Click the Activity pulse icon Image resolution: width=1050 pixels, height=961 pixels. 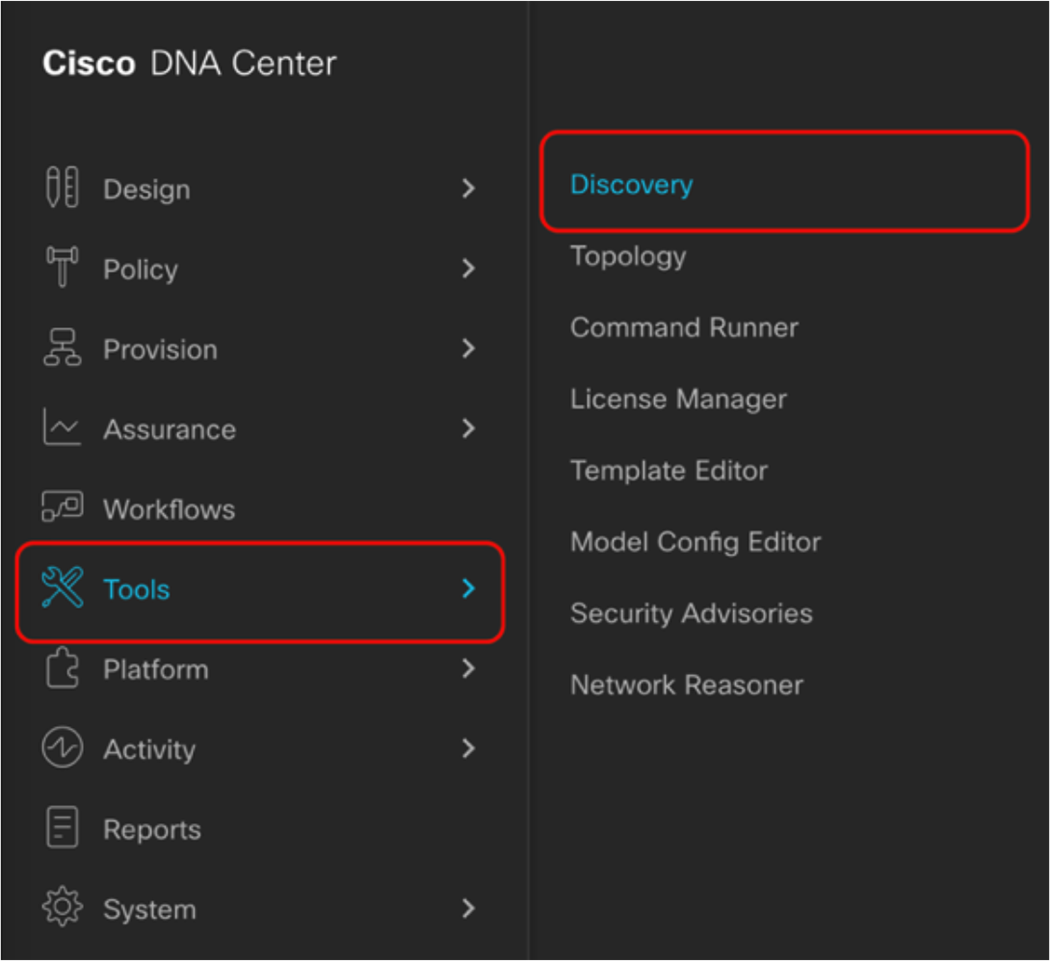click(x=62, y=747)
